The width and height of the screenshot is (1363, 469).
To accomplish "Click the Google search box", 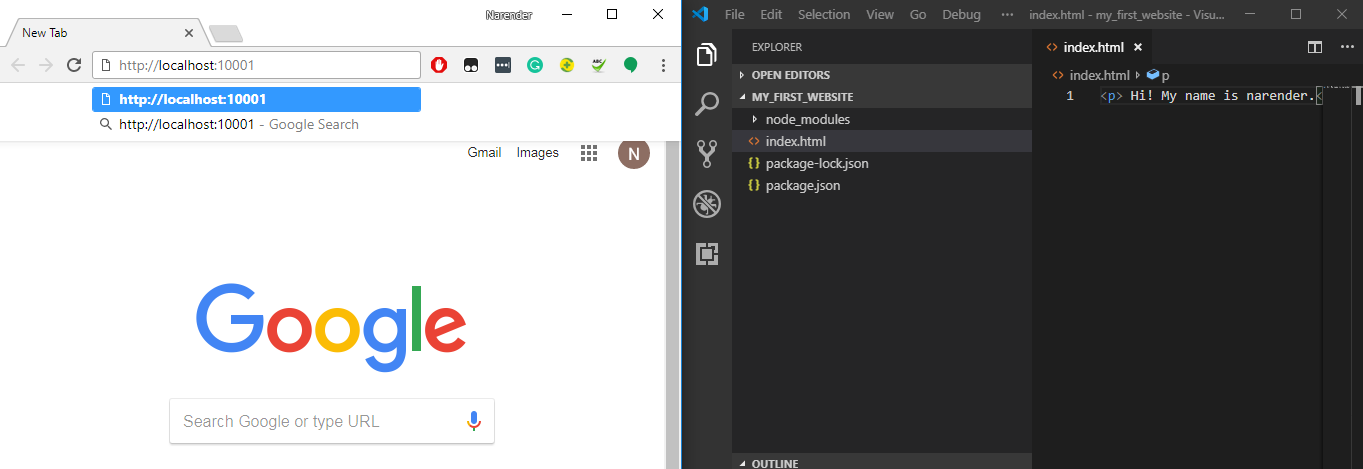I will pos(332,421).
